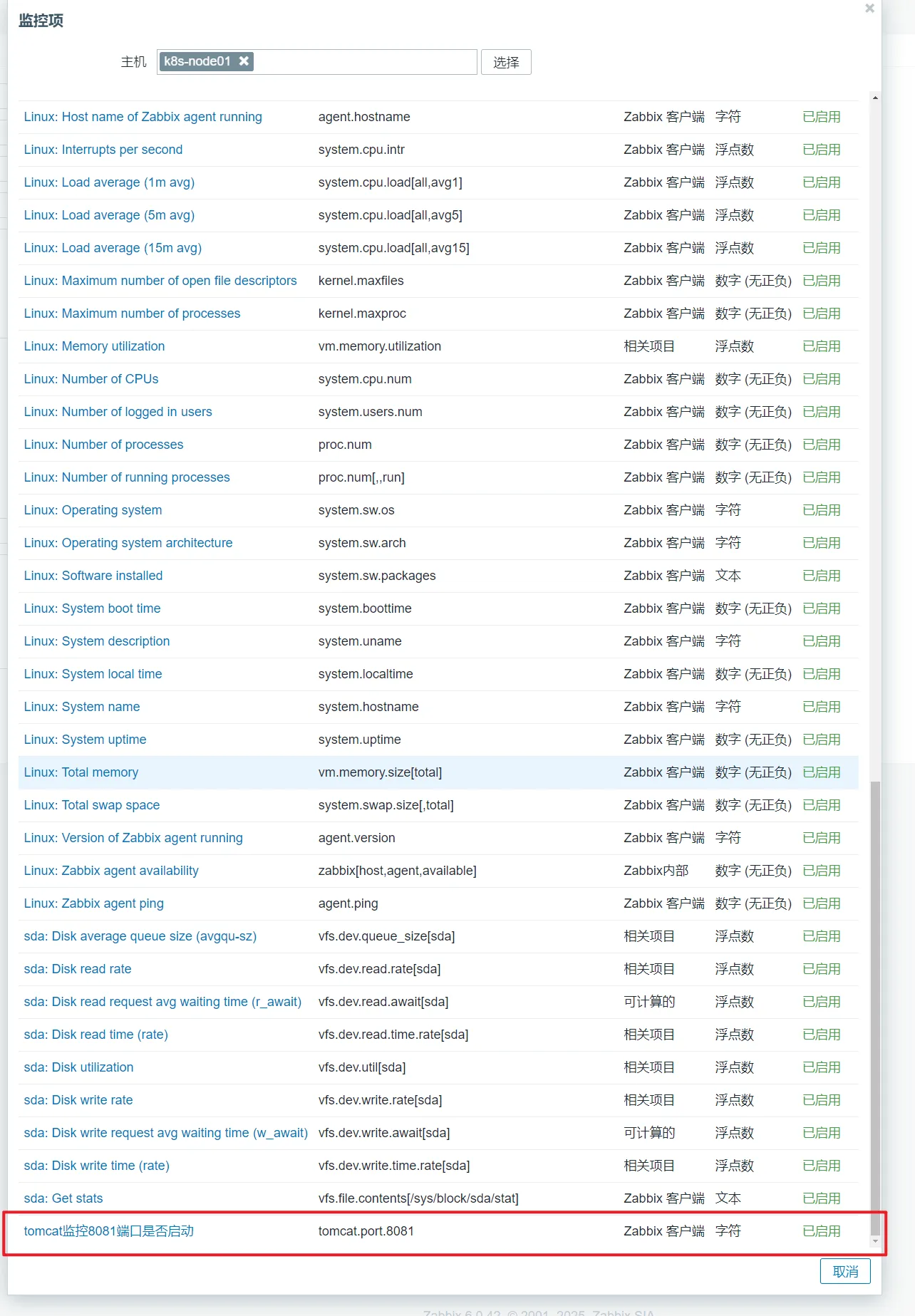This screenshot has height=1316, width=915.
Task: Select Linux: Load average (1m avg)
Action: (x=109, y=182)
